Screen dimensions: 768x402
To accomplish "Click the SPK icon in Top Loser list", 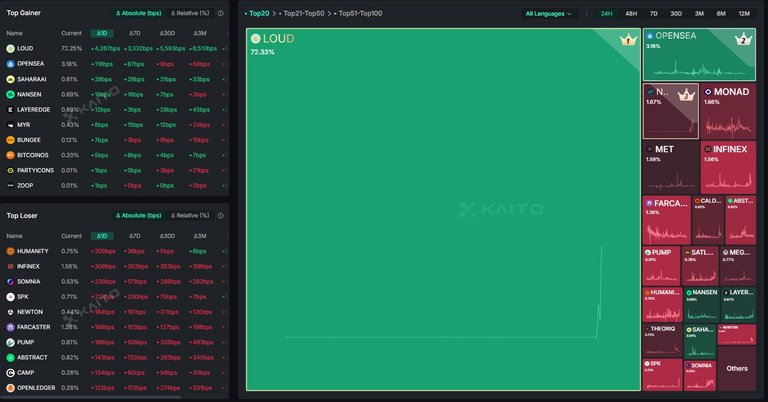I will point(10,297).
